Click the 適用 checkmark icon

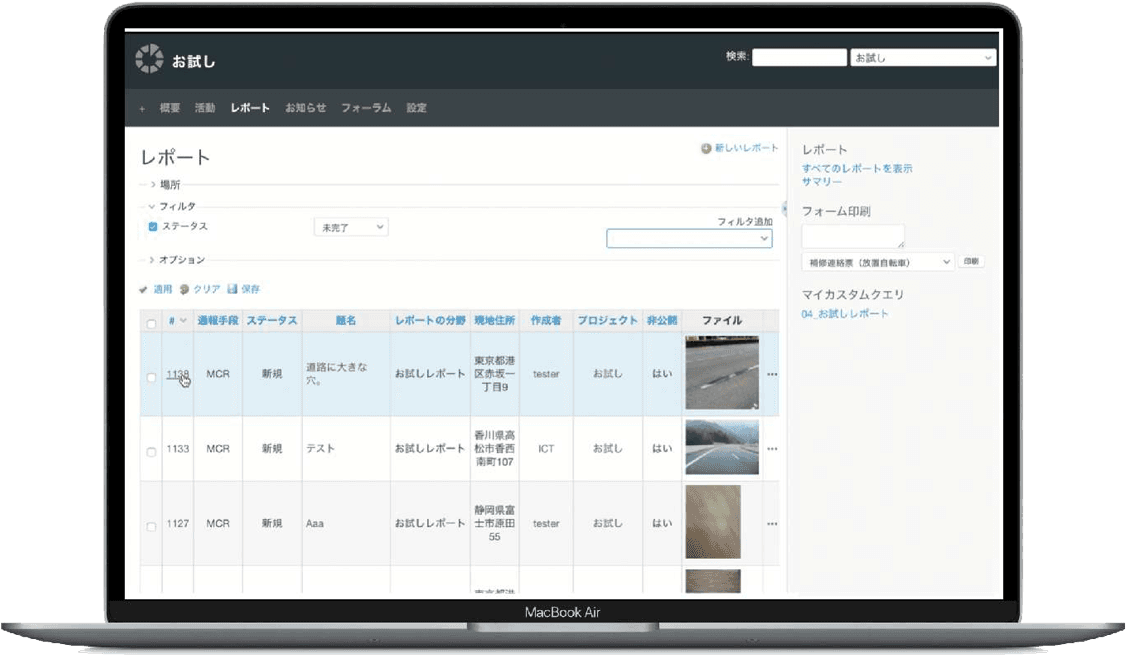[x=144, y=289]
